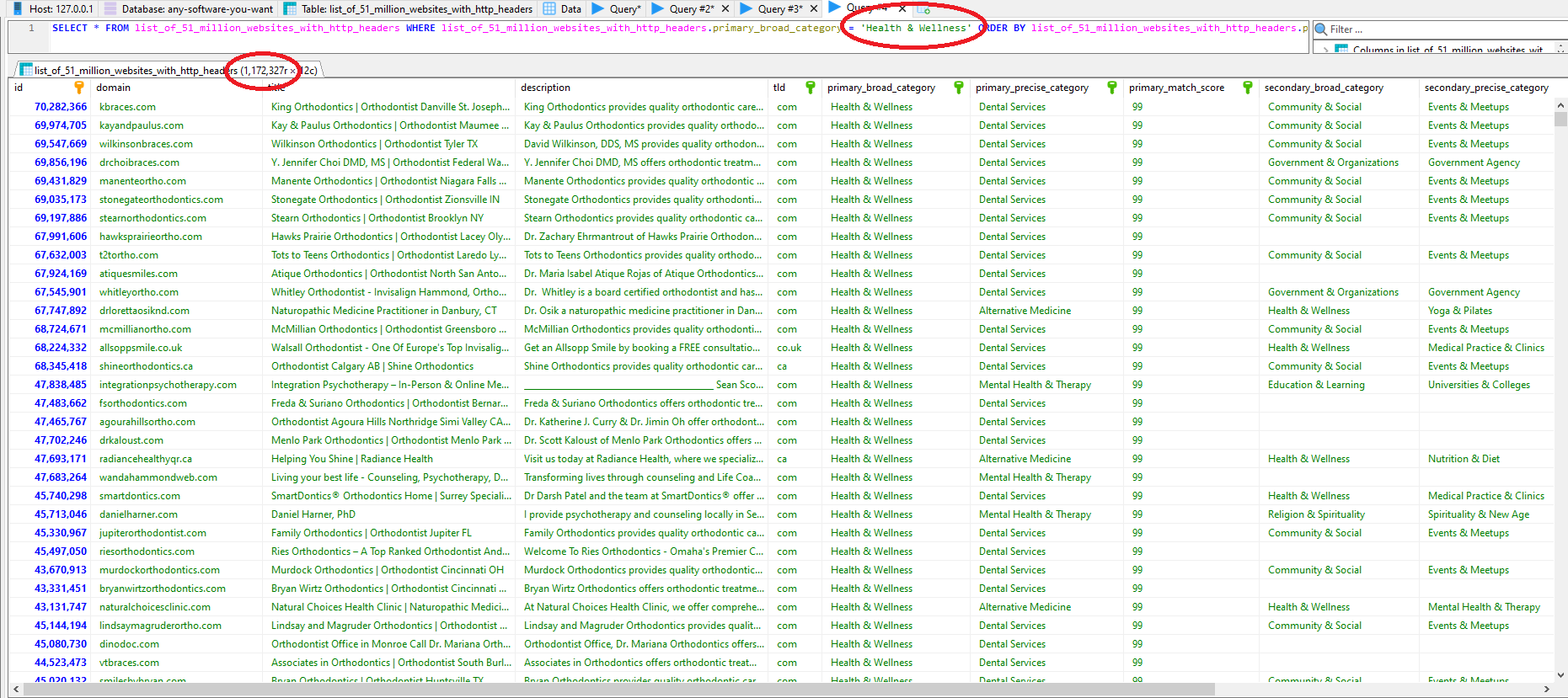Expand the Columns in list_of_51_million tree node
The image size is (1568, 698).
1325,50
